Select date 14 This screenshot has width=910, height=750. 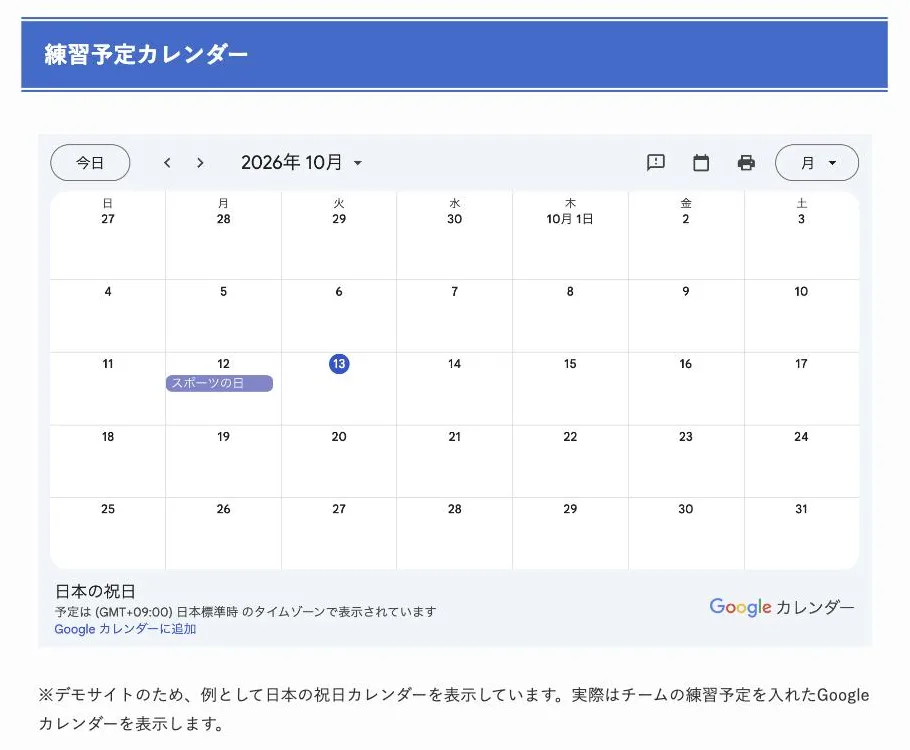point(454,364)
